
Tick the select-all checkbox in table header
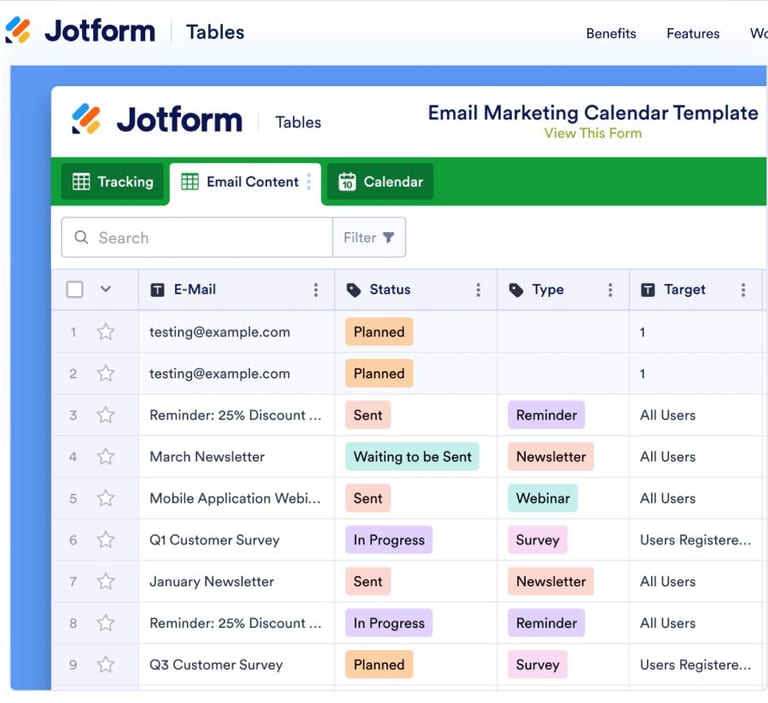(x=74, y=289)
